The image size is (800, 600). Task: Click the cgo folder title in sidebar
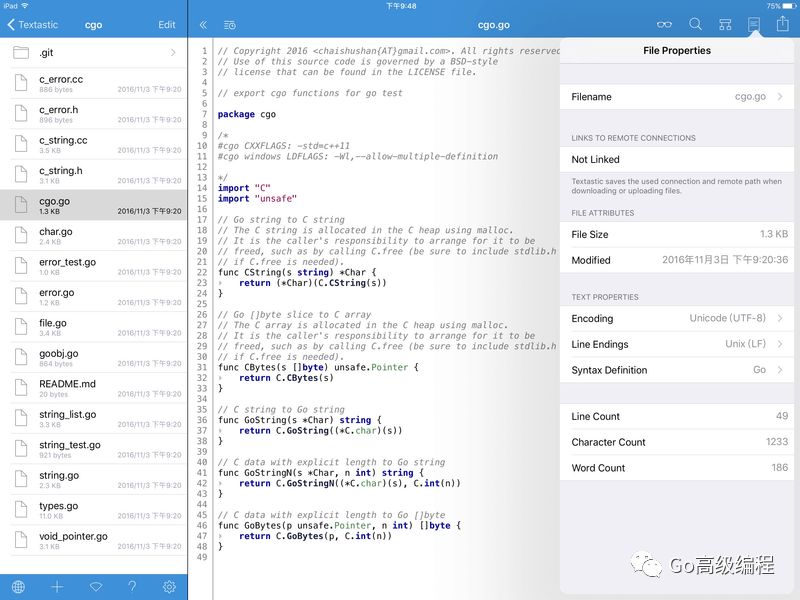pos(93,25)
